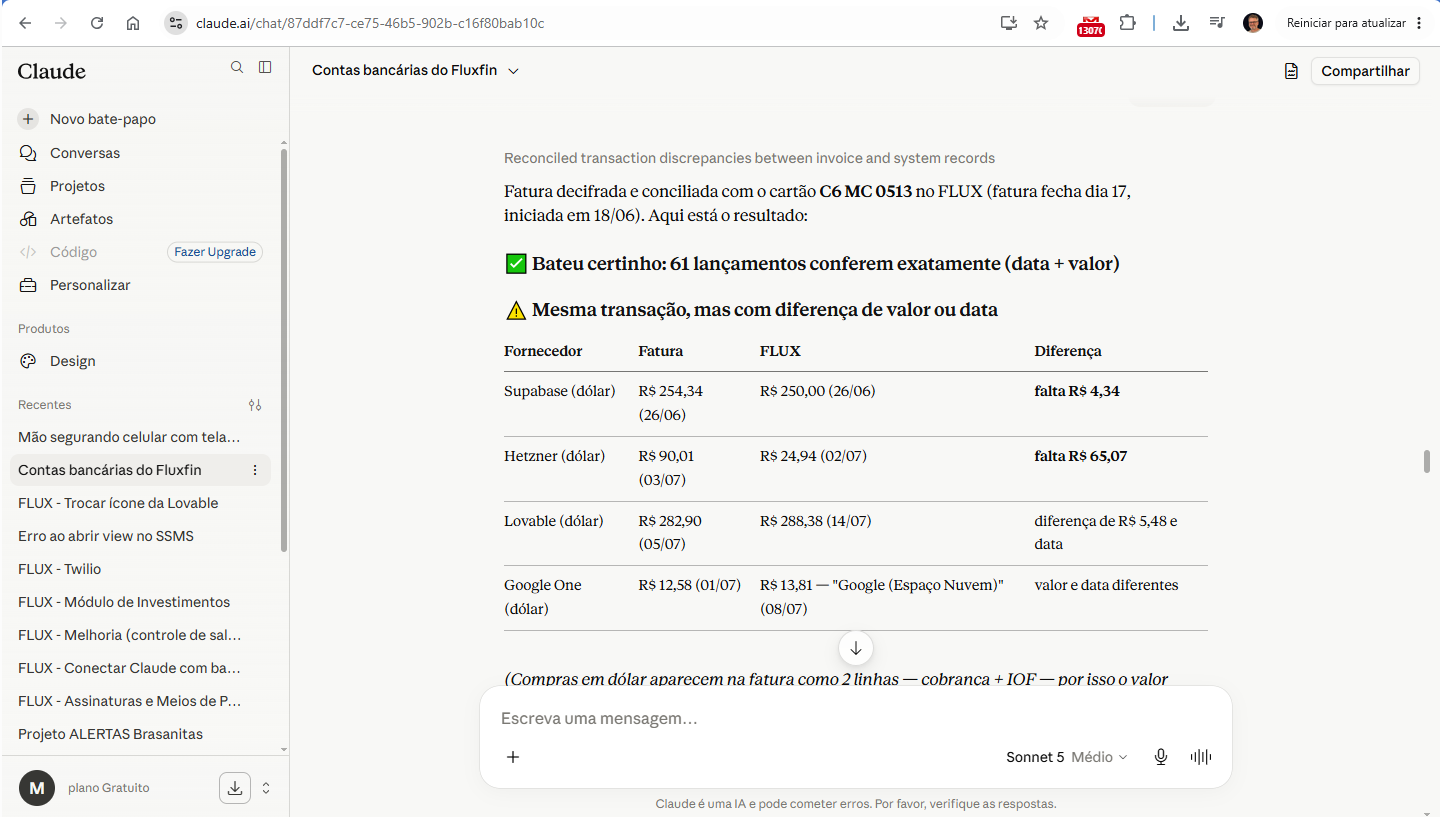Expand the account menu chevrons
This screenshot has height=817, width=1440.
(x=266, y=788)
